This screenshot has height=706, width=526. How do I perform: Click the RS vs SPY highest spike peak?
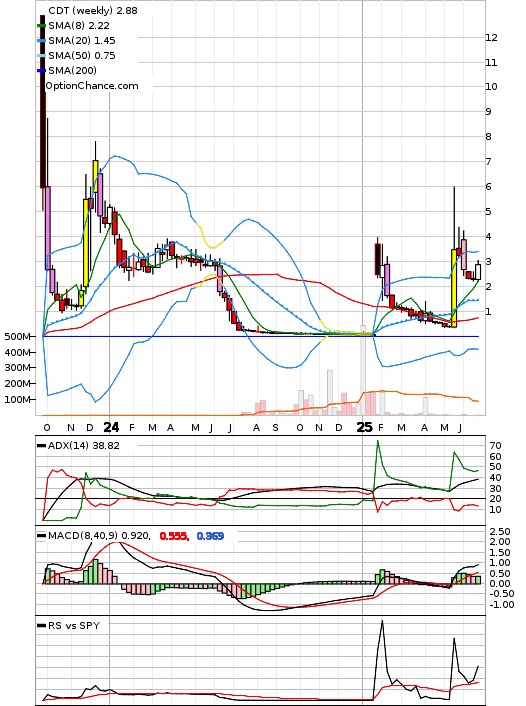point(382,621)
